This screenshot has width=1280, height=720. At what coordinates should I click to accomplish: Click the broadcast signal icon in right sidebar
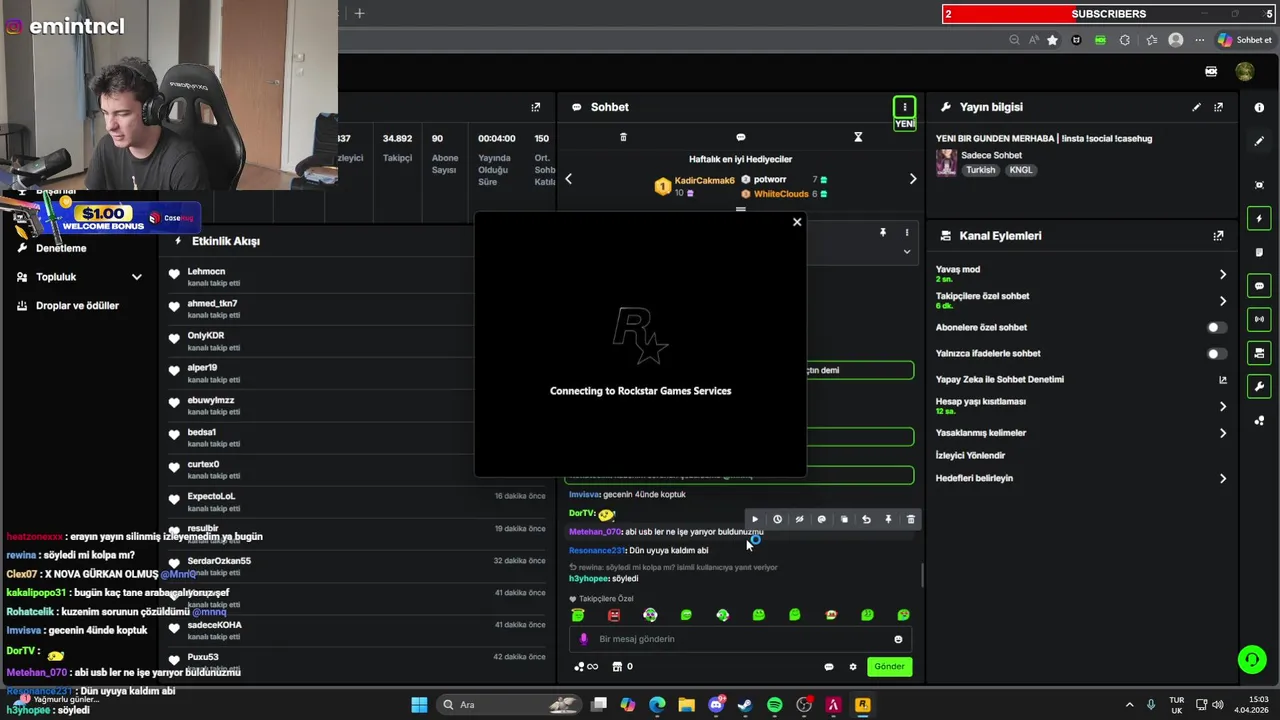coord(1259,319)
